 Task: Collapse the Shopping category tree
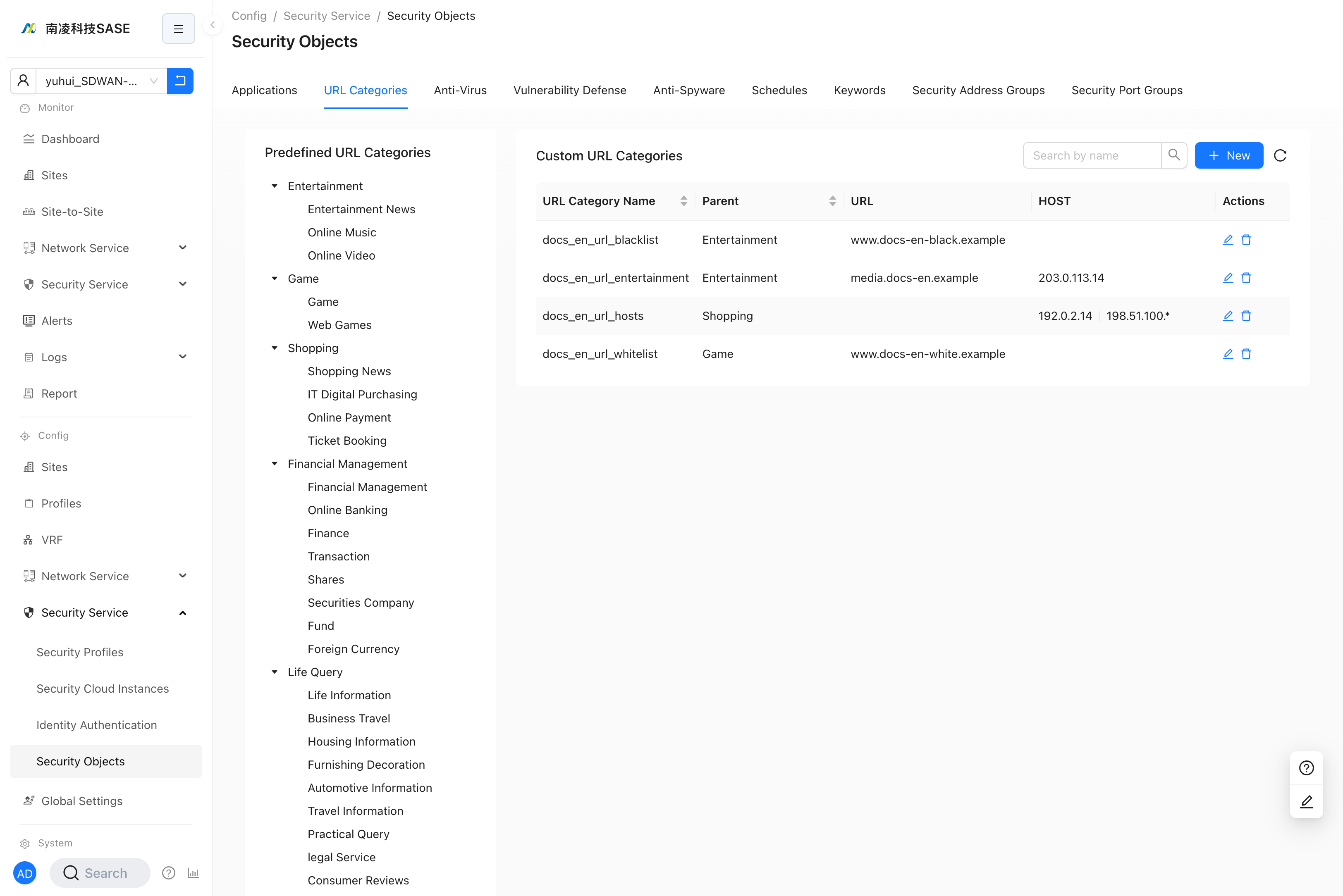275,348
